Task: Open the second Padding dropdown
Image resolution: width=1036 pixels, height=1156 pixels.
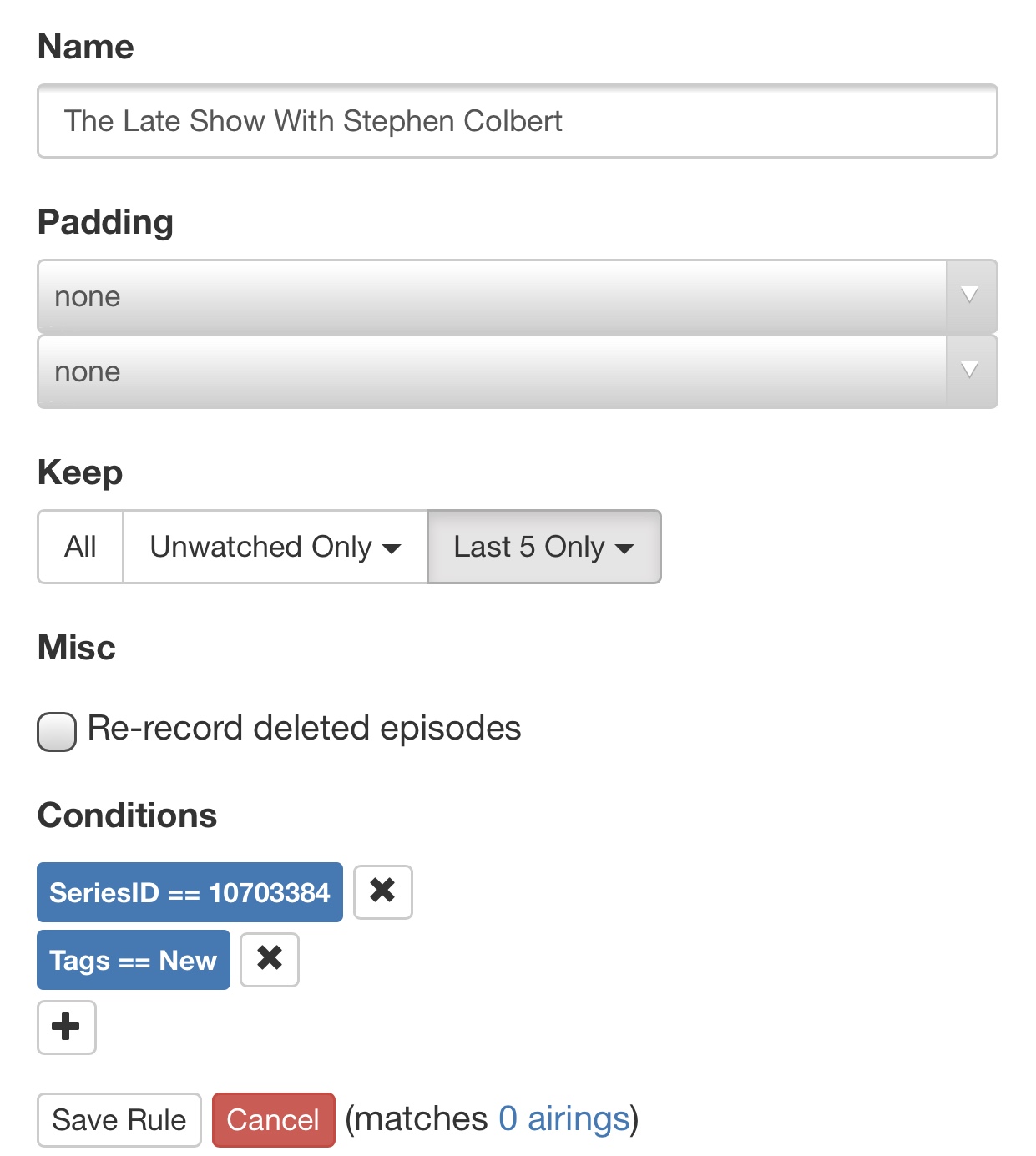Action: (x=491, y=371)
